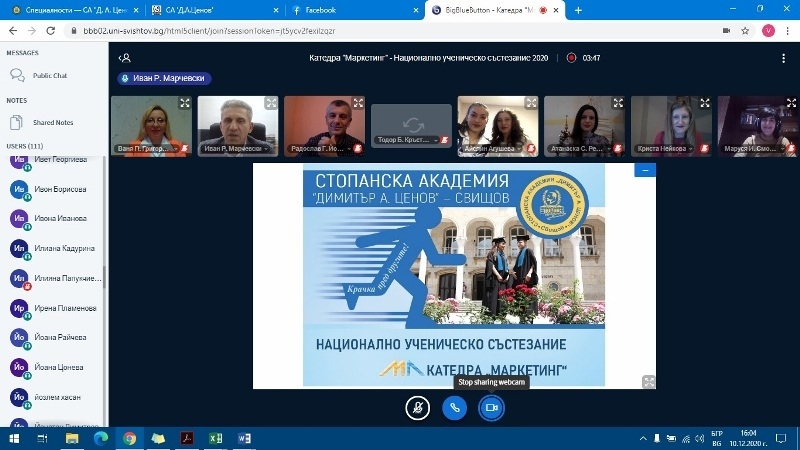Fullscreen Криста Нейкова webcam
800x450 pixels.
(x=705, y=103)
